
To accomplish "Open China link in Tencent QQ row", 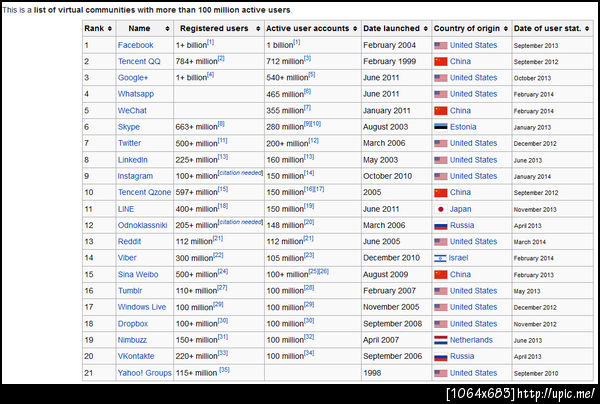I will (460, 62).
